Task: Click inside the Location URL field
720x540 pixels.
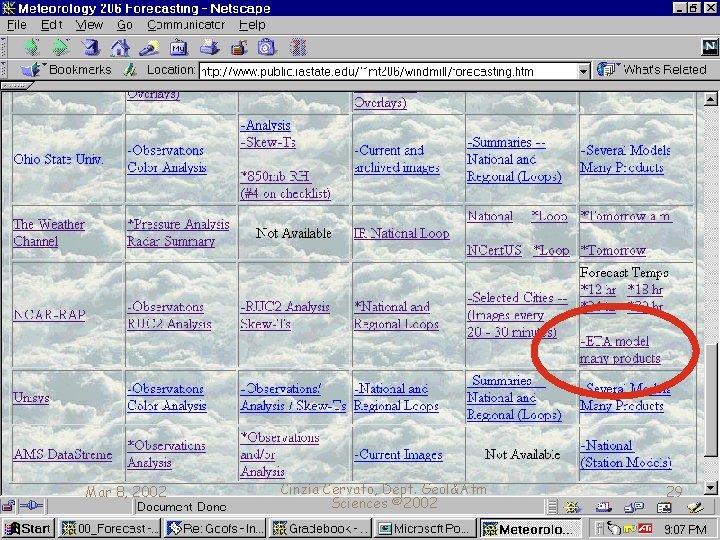Action: click(x=388, y=71)
